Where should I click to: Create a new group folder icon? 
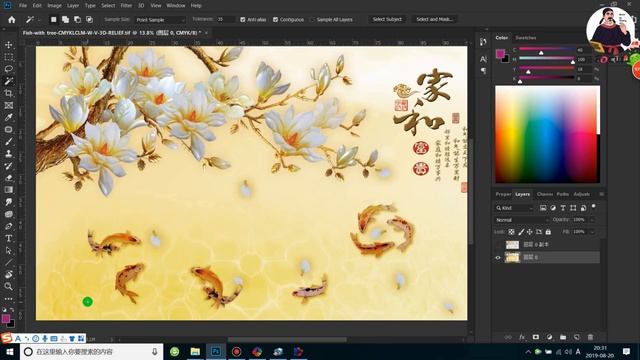click(563, 337)
